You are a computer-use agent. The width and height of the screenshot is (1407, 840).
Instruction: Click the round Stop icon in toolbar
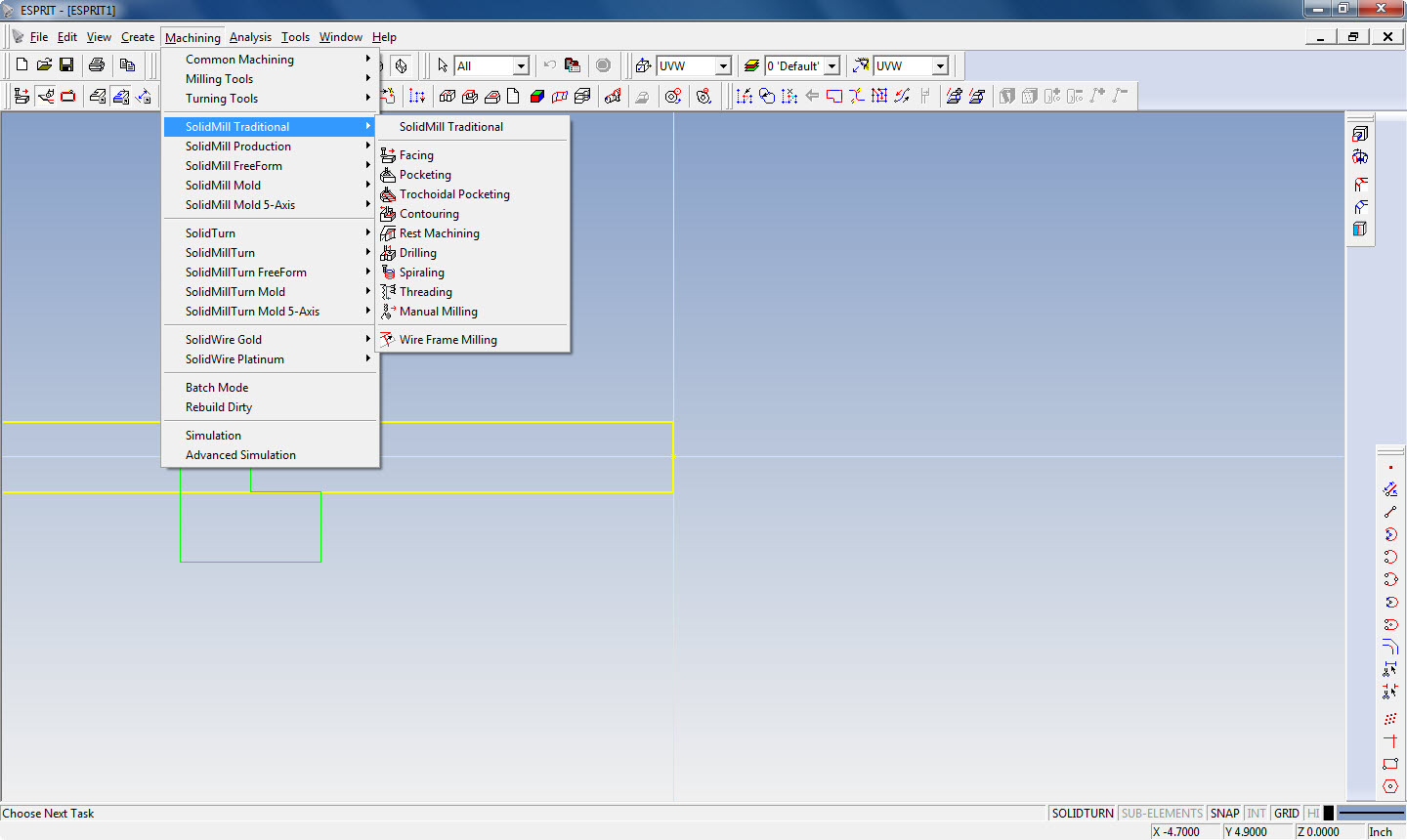604,65
